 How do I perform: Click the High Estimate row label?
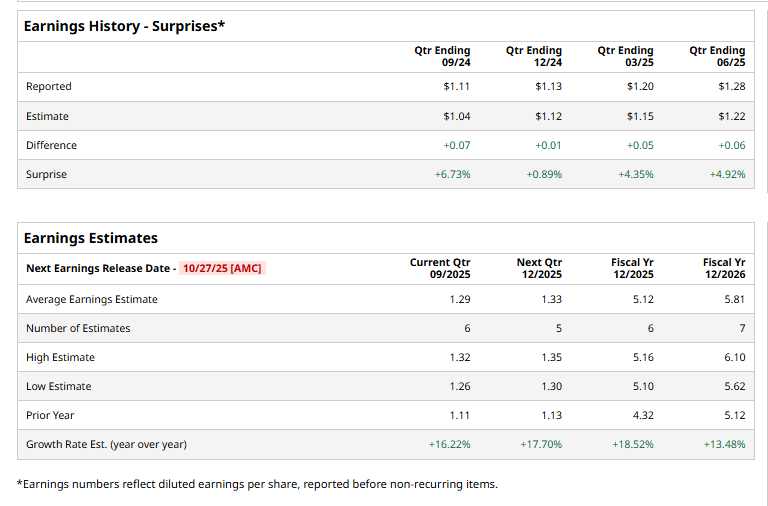[x=60, y=357]
